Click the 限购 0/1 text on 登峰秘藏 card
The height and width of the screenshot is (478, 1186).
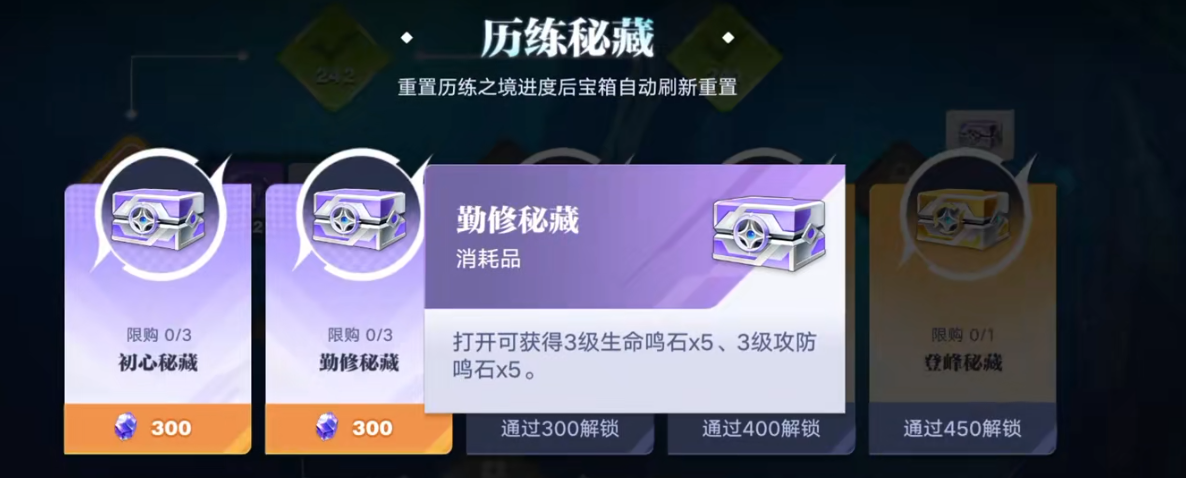pos(962,335)
